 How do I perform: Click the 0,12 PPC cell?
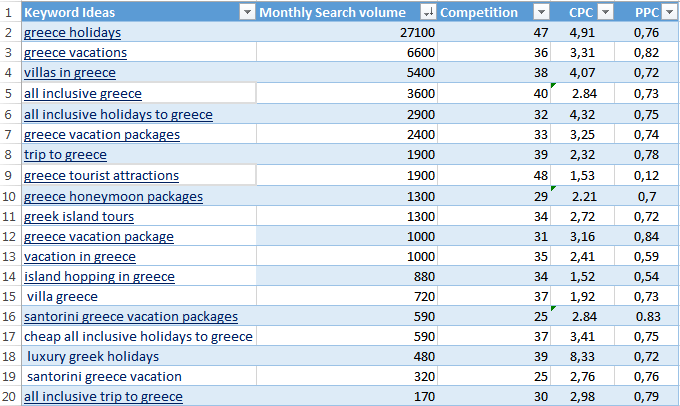(645, 175)
